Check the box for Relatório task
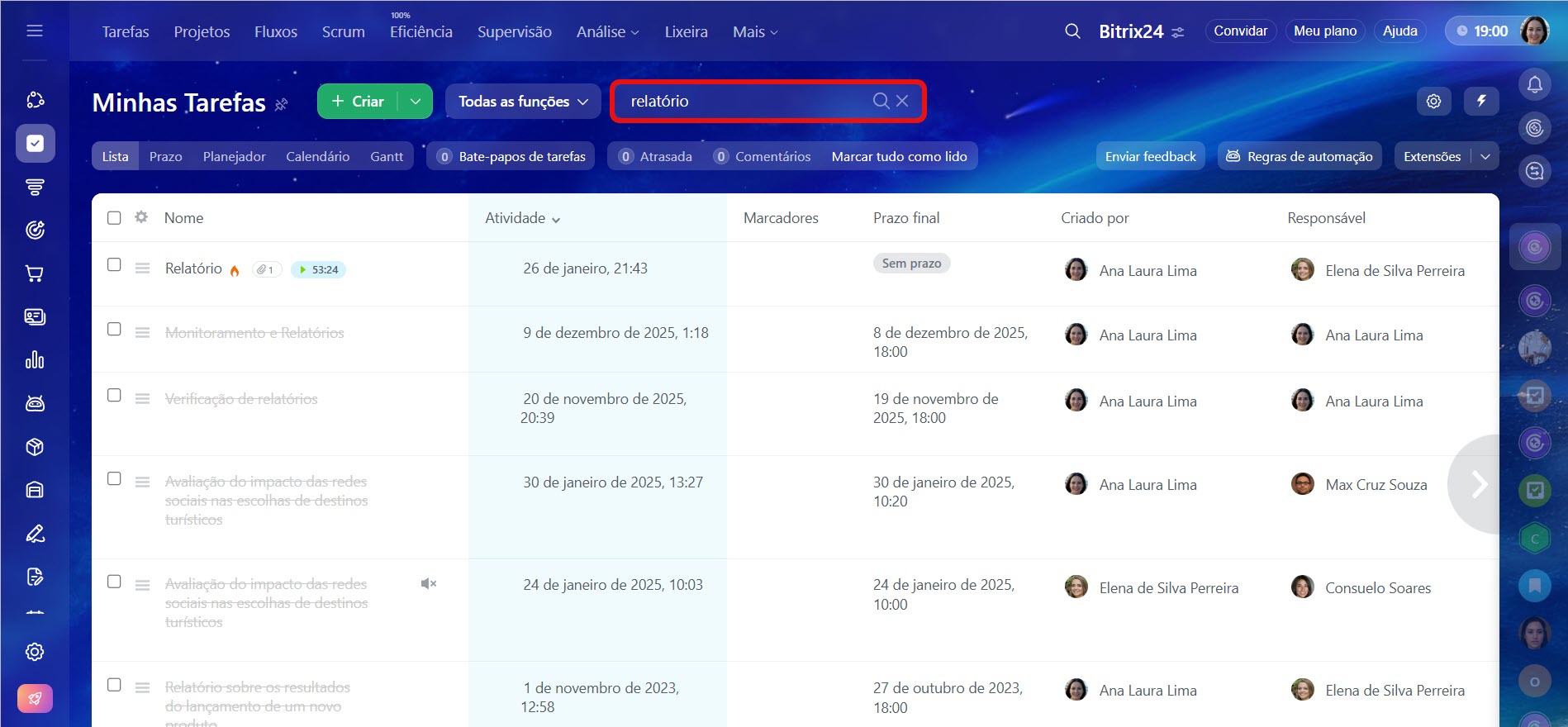Screen dimensions: 1568x727 tap(114, 264)
